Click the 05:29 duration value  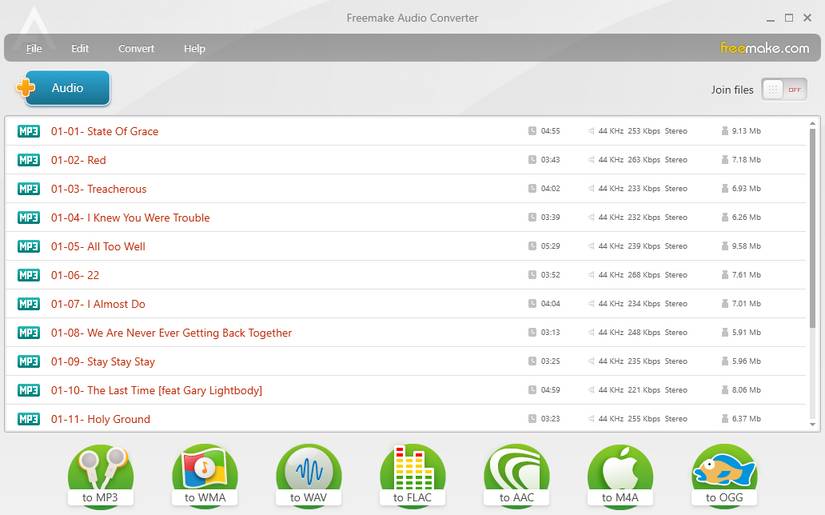tap(550, 246)
